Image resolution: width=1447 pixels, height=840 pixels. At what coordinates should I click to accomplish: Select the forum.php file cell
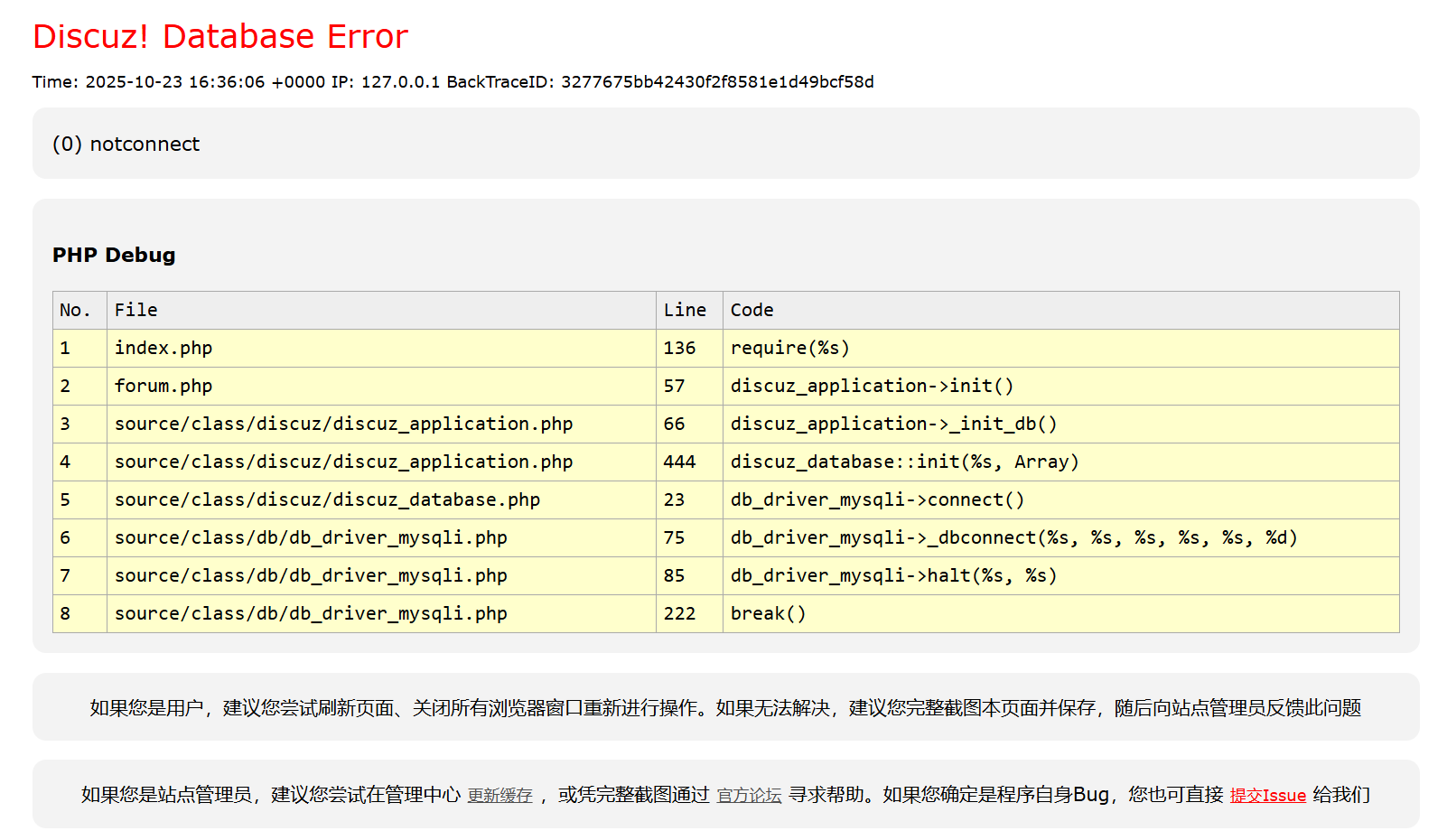(x=163, y=387)
